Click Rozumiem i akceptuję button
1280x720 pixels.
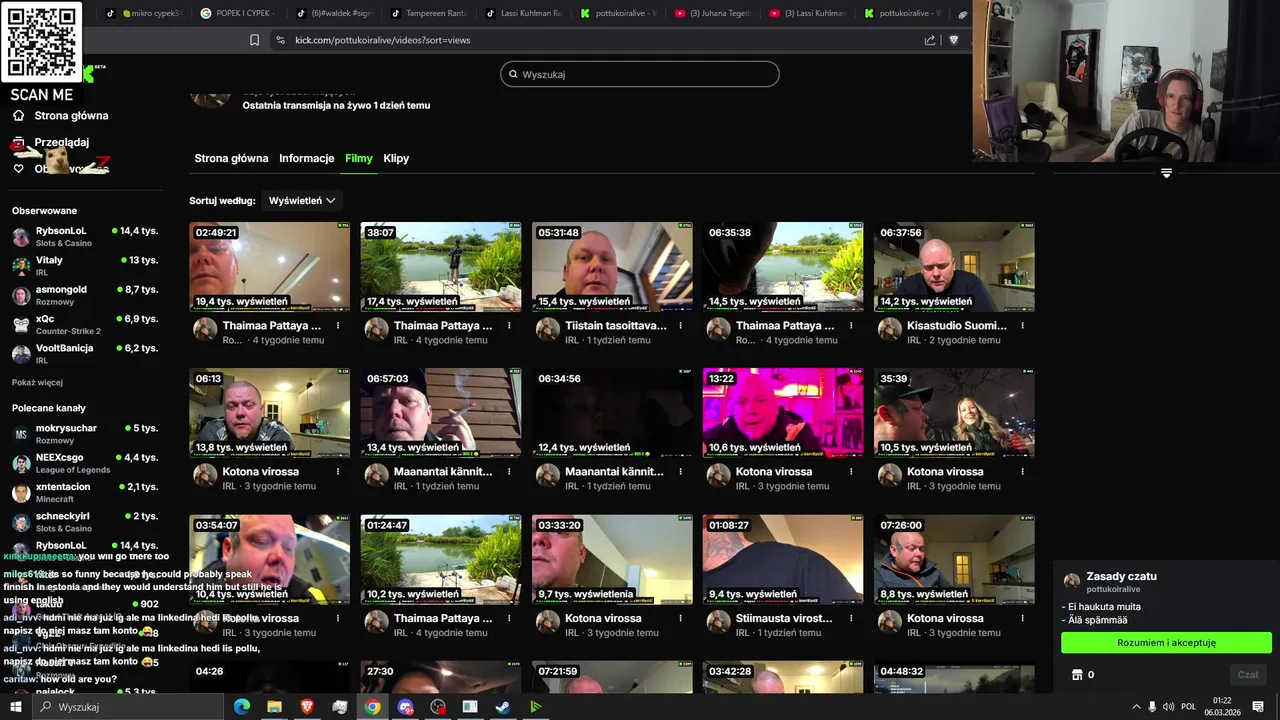pyautogui.click(x=1166, y=643)
